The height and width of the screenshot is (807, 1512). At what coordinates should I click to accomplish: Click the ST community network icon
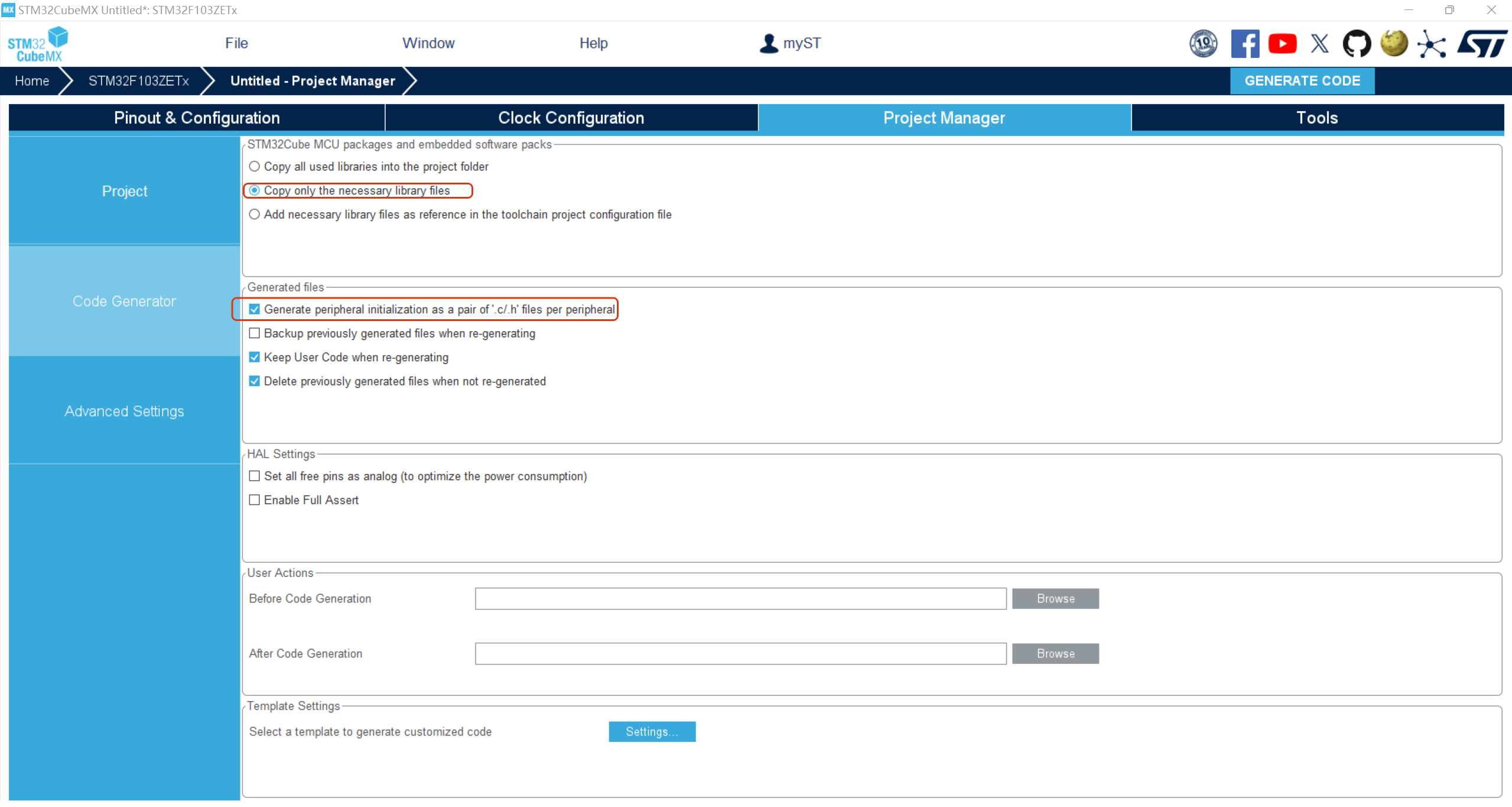click(x=1432, y=44)
